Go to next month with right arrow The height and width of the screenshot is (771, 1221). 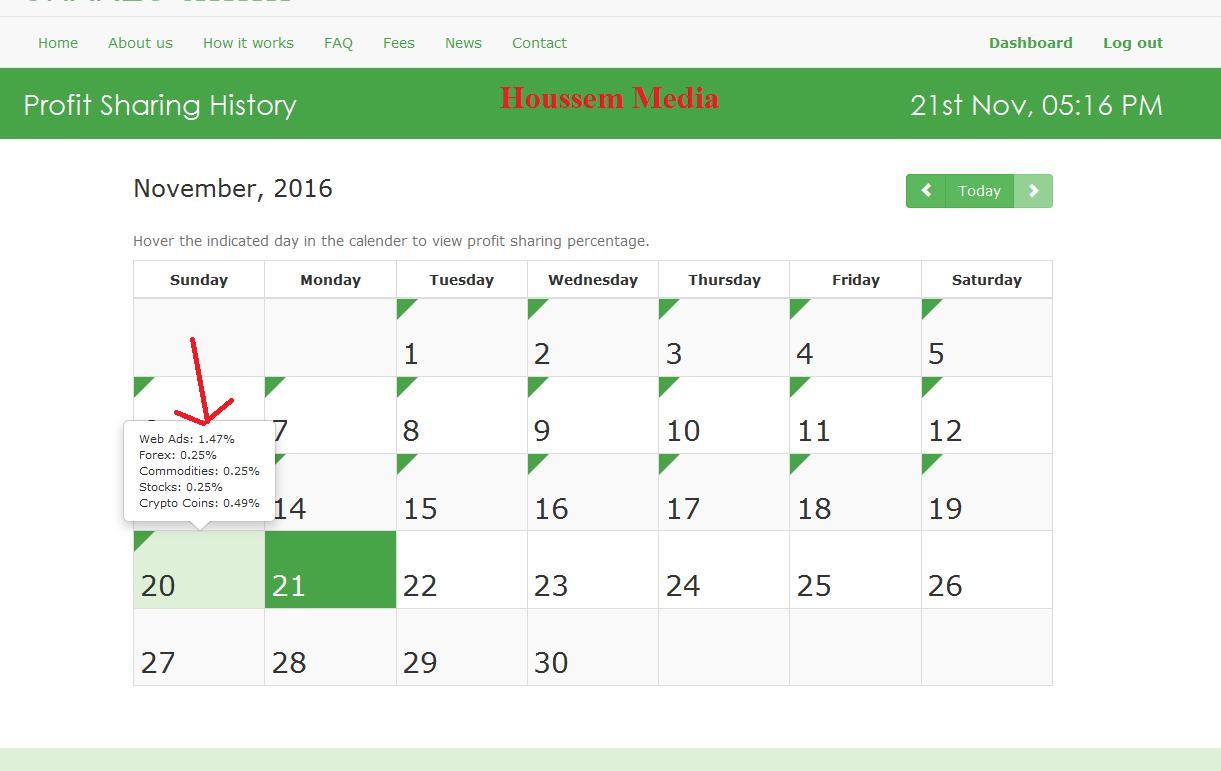click(x=1033, y=191)
